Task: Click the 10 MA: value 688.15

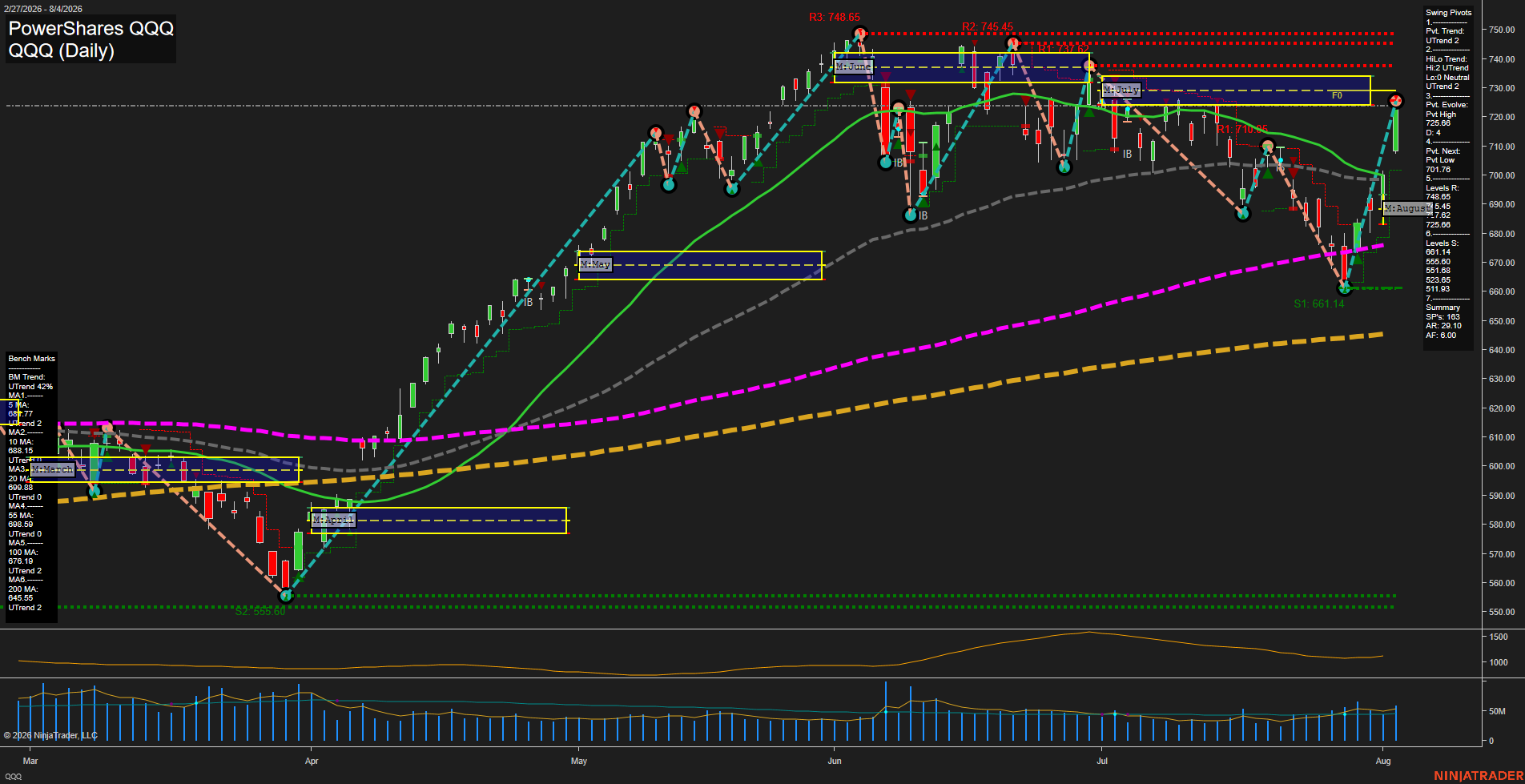Action: point(21,451)
